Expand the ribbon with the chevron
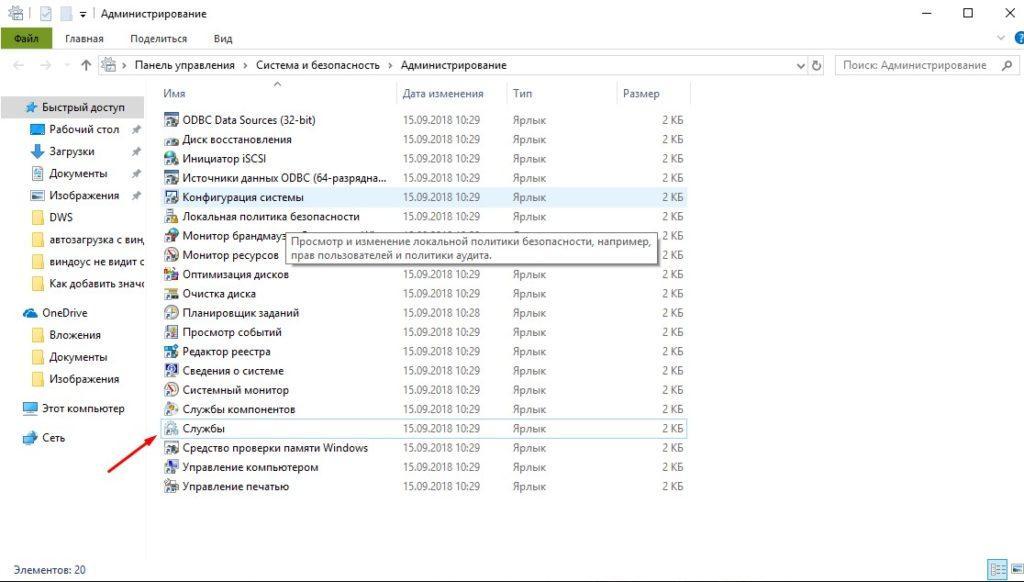Image resolution: width=1024 pixels, height=582 pixels. point(1000,39)
